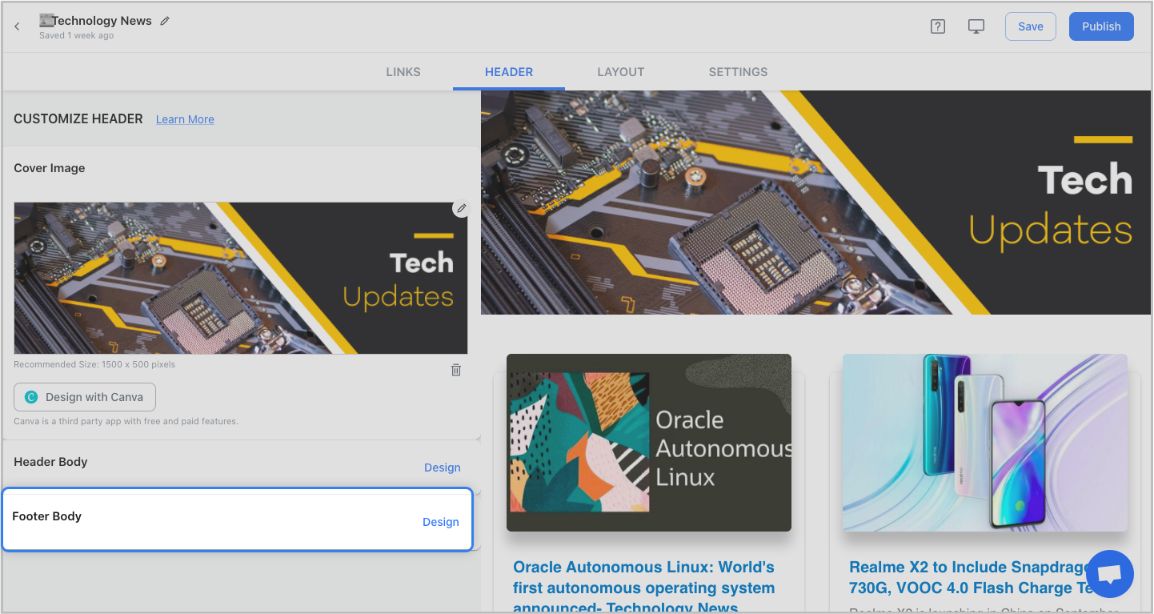Delete the cover image with the trash icon
The height and width of the screenshot is (614, 1154).
pos(456,370)
